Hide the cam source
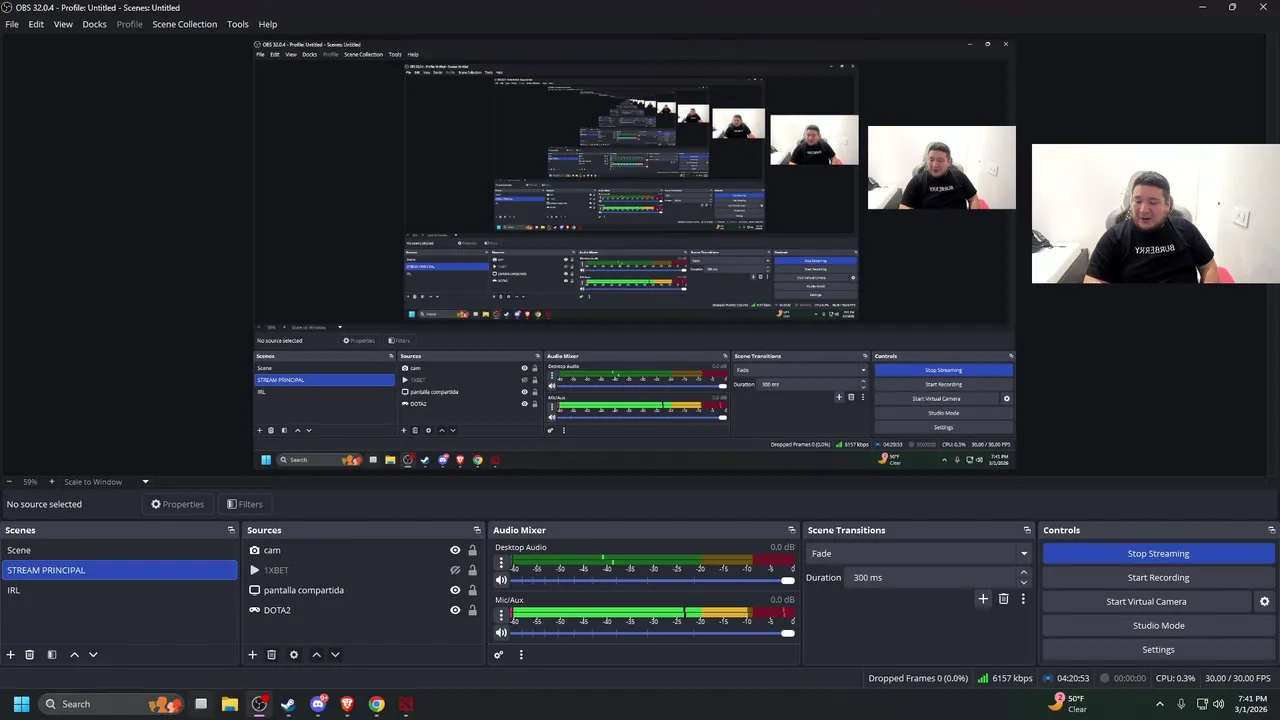1280x720 pixels. point(455,550)
